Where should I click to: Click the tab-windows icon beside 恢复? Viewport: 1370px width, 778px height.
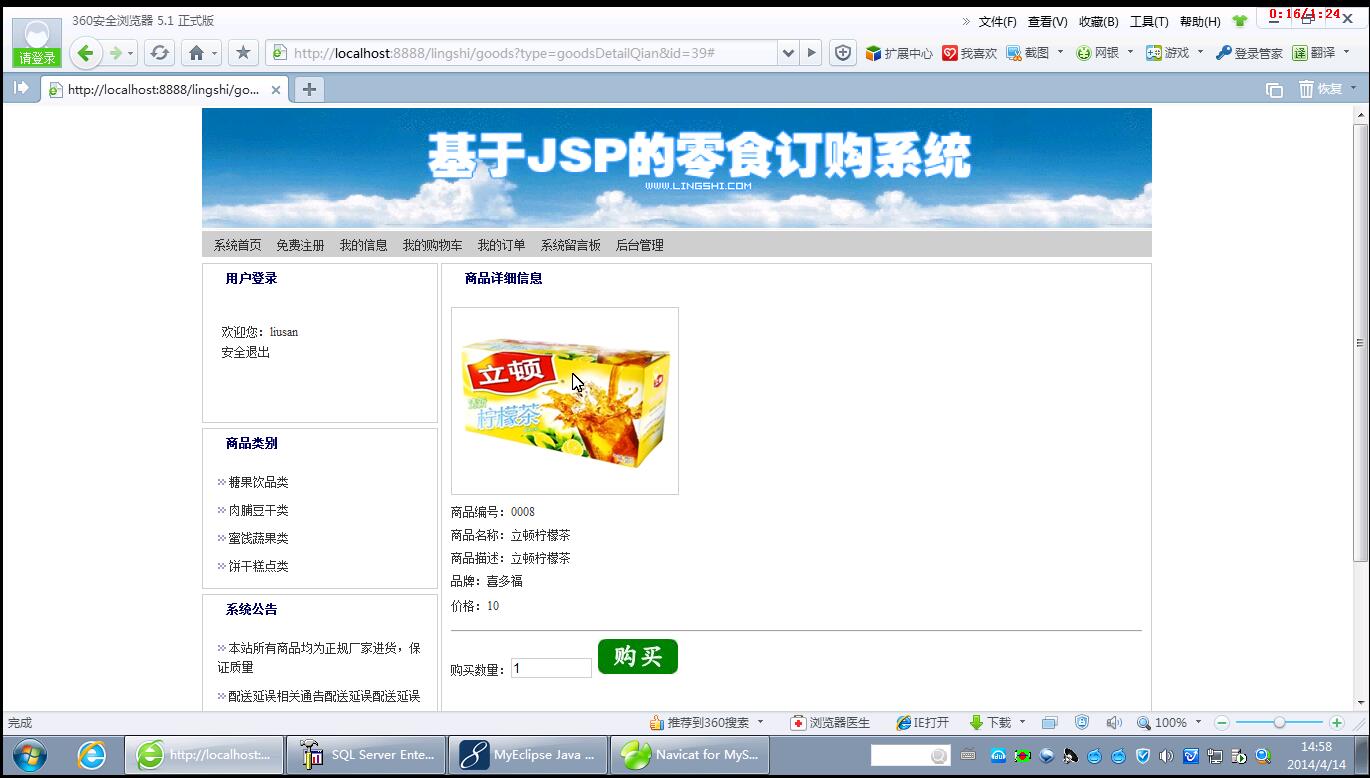point(1274,90)
